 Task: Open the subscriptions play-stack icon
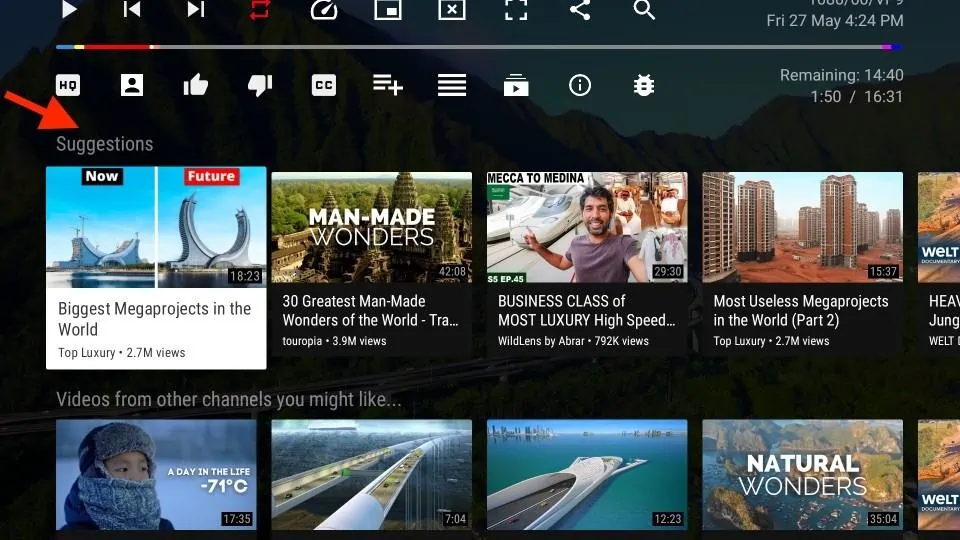pos(516,85)
